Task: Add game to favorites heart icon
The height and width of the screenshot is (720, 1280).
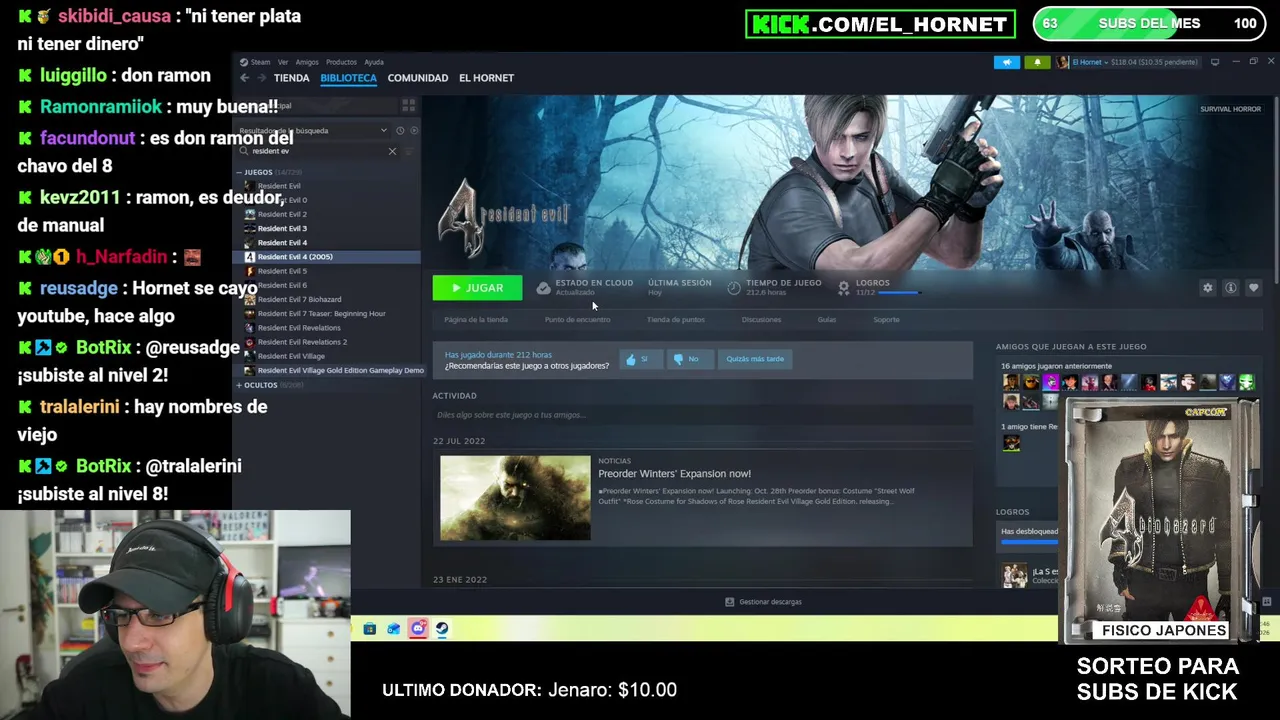Action: (1254, 288)
